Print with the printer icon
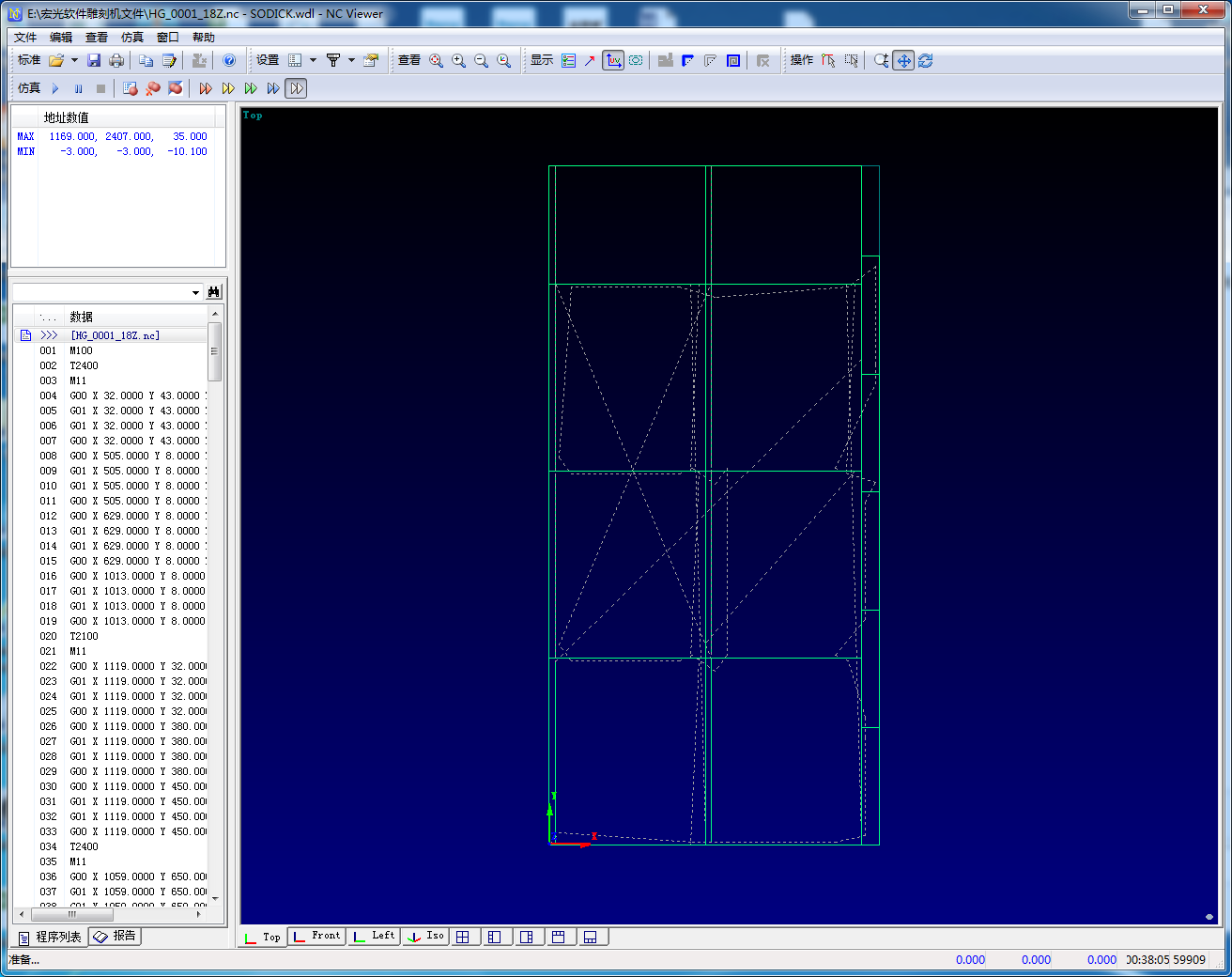Viewport: 1232px width, 977px height. pos(116,60)
